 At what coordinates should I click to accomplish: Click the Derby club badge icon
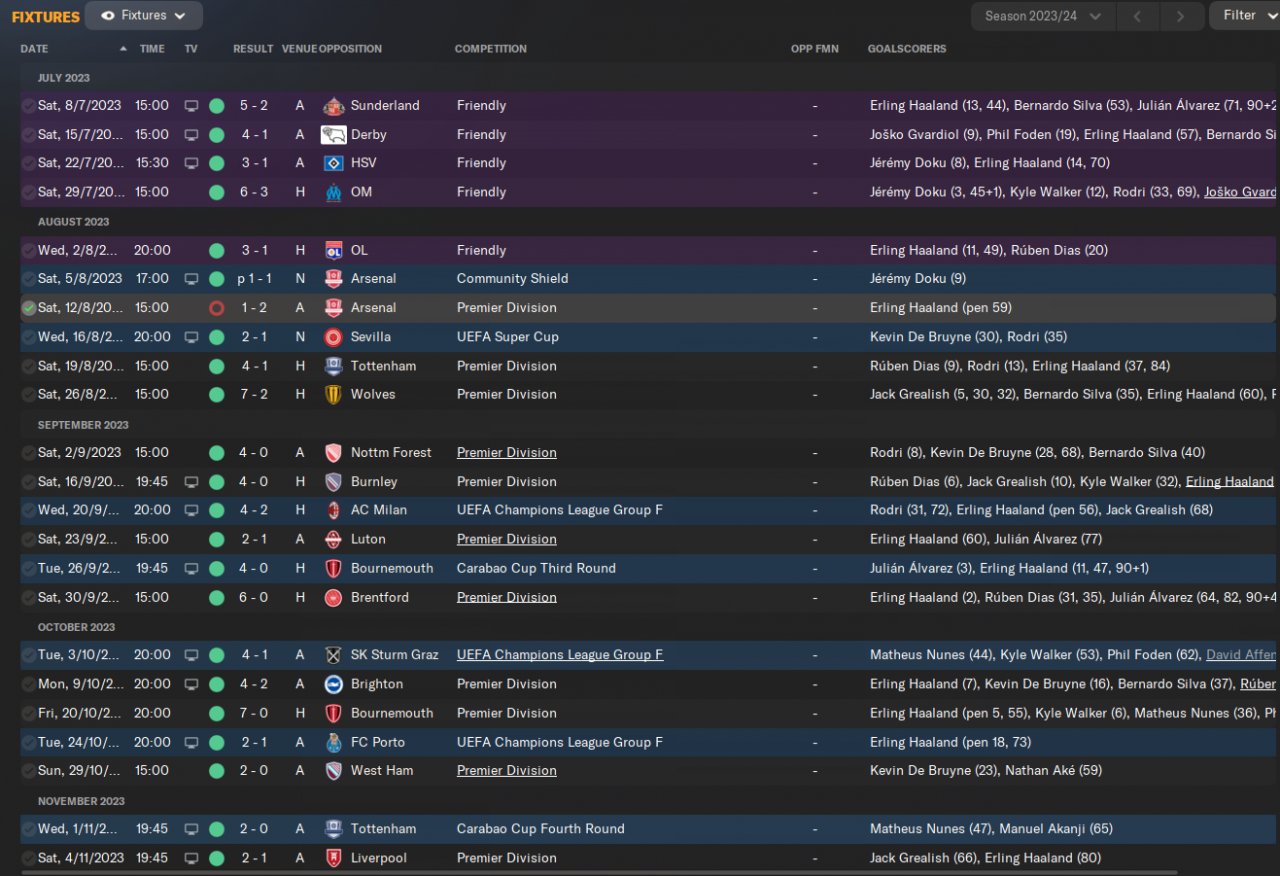pyautogui.click(x=333, y=134)
